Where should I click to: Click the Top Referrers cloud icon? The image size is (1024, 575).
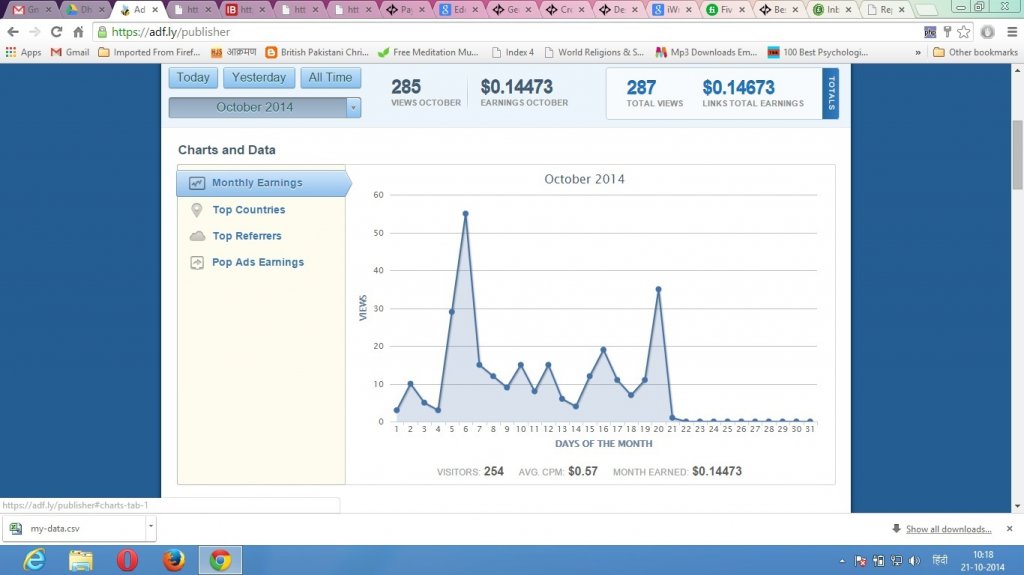point(196,236)
